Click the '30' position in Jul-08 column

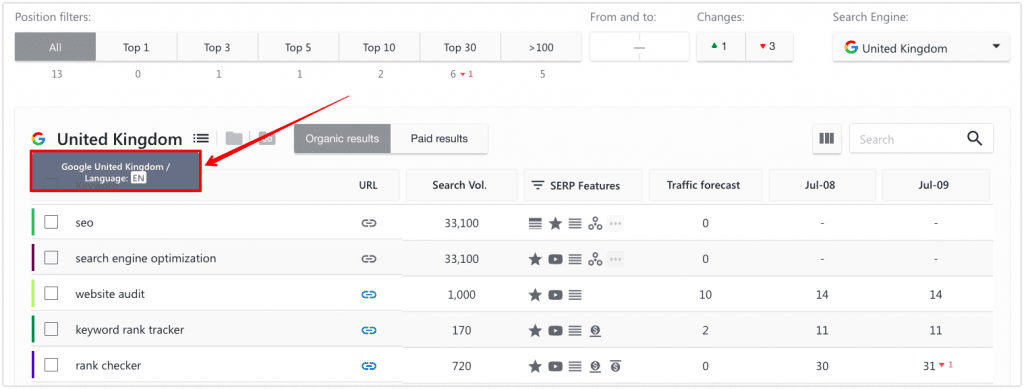pyautogui.click(x=822, y=366)
